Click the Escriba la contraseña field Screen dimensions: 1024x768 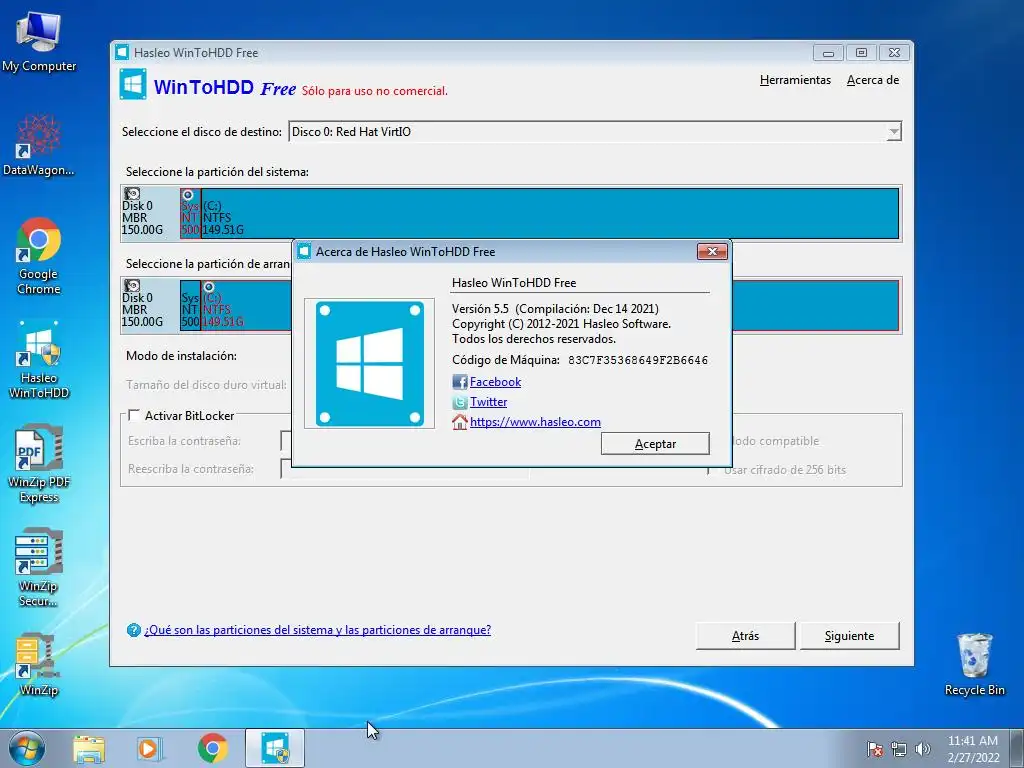point(286,441)
